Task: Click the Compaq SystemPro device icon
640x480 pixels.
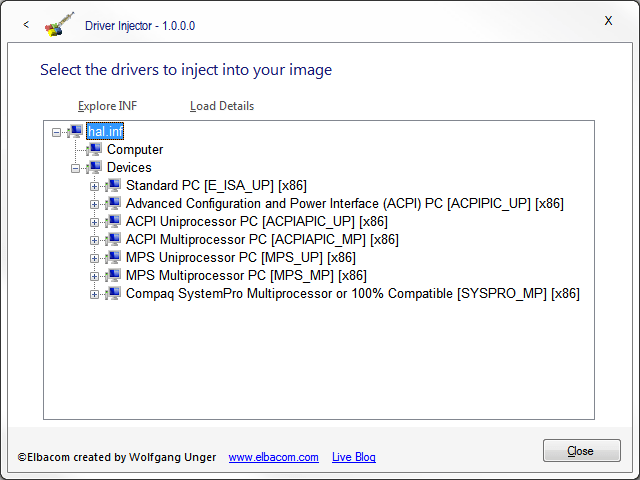Action: tap(113, 293)
